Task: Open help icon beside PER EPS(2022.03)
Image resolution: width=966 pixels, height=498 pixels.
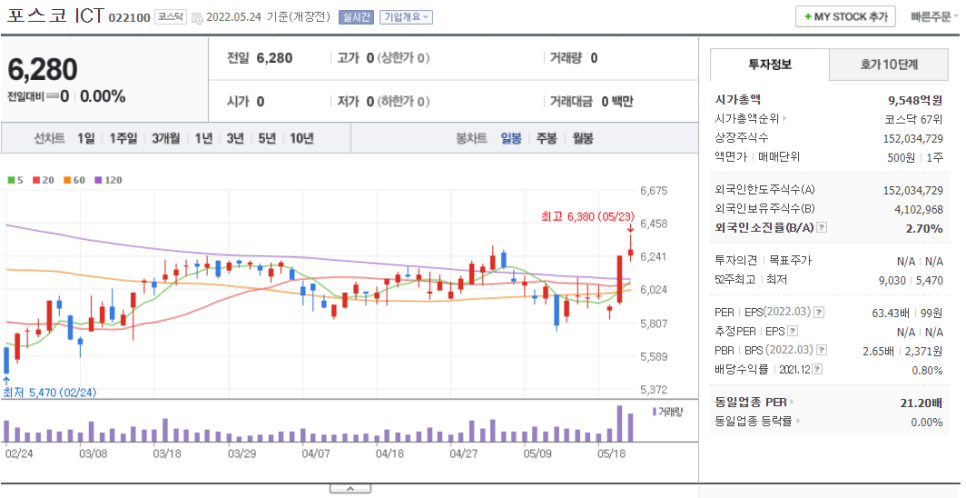Action: click(x=819, y=312)
